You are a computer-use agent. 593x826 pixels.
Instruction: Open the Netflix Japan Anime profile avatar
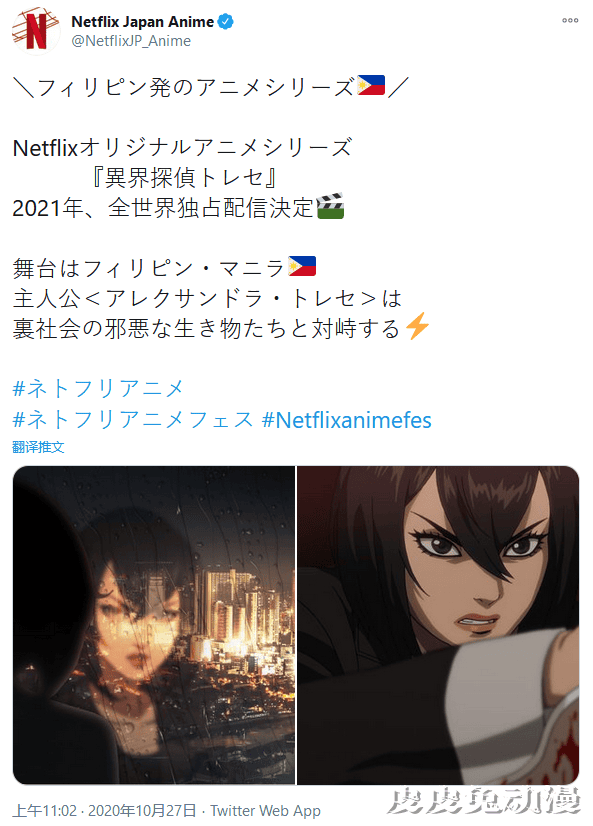click(36, 31)
